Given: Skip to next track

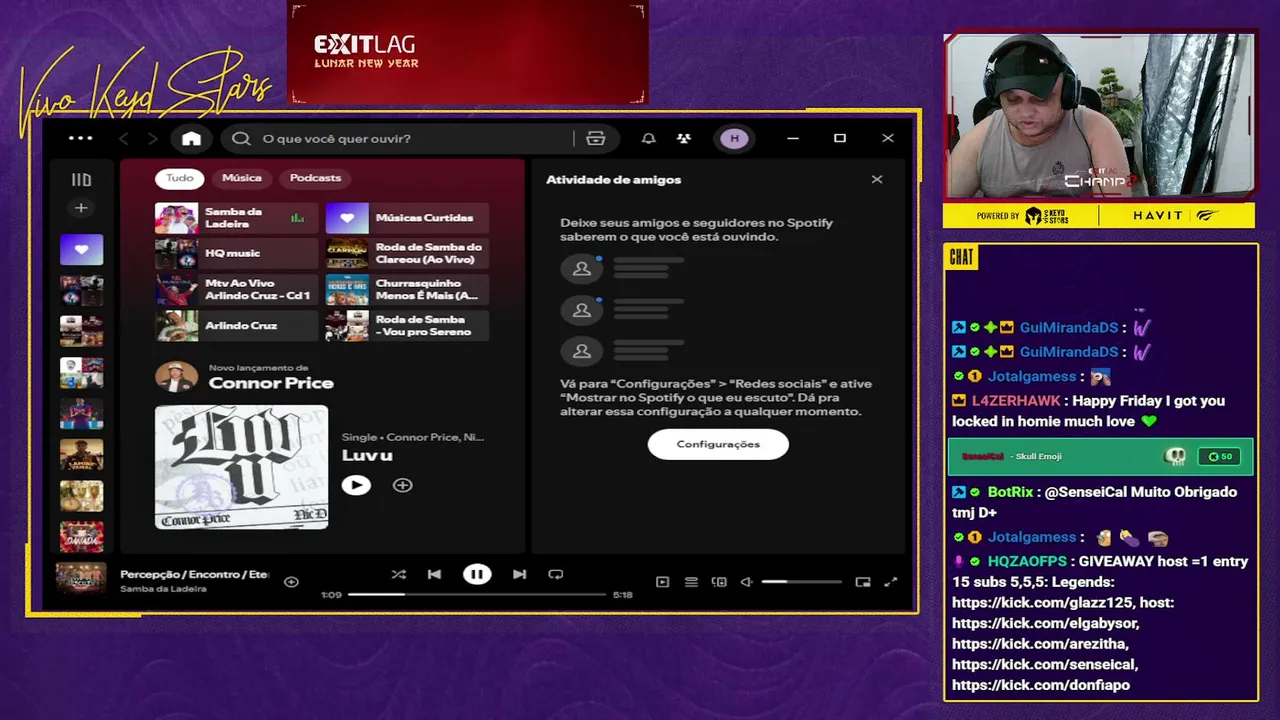Looking at the screenshot, I should point(519,574).
